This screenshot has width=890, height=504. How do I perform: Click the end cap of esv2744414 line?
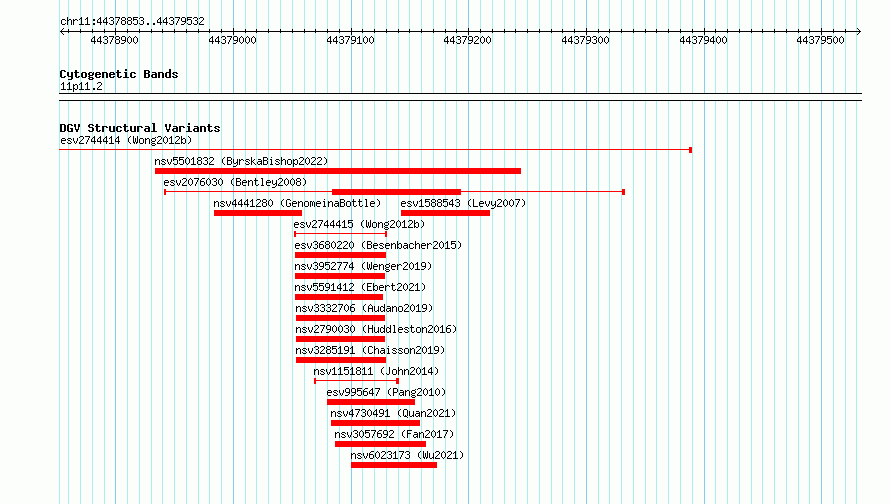click(690, 150)
